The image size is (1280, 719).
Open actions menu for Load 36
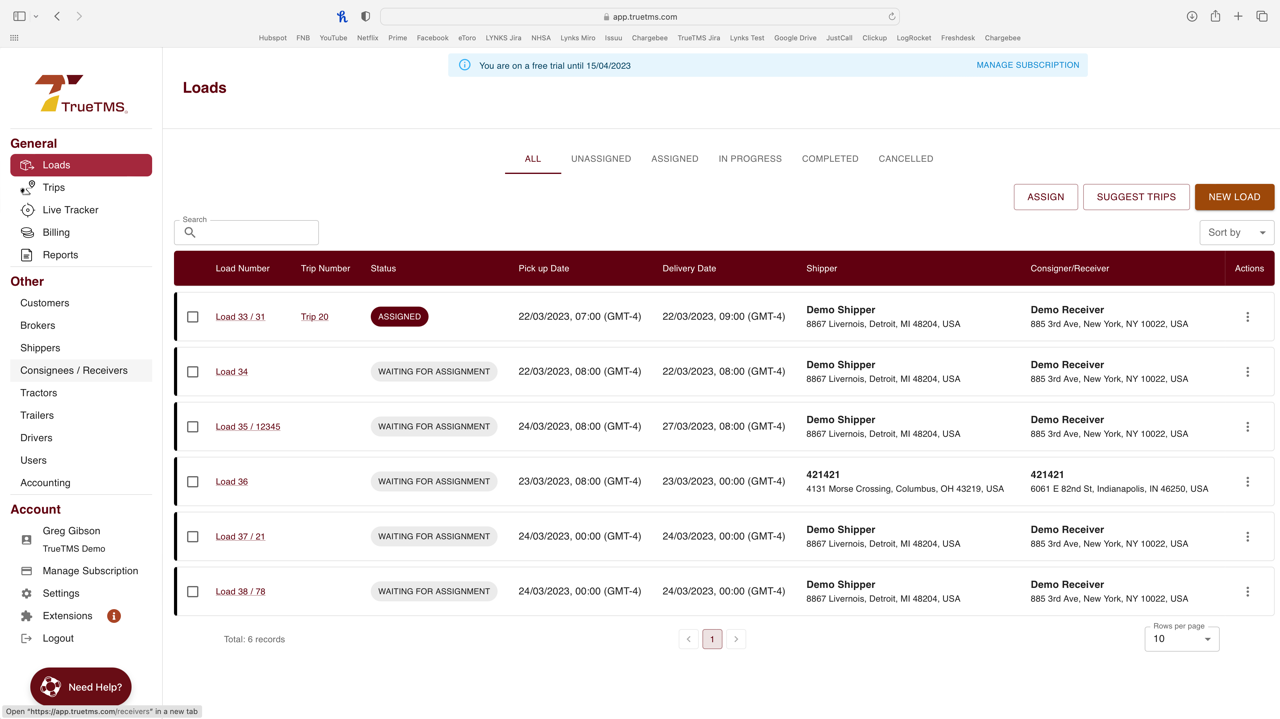pos(1247,482)
